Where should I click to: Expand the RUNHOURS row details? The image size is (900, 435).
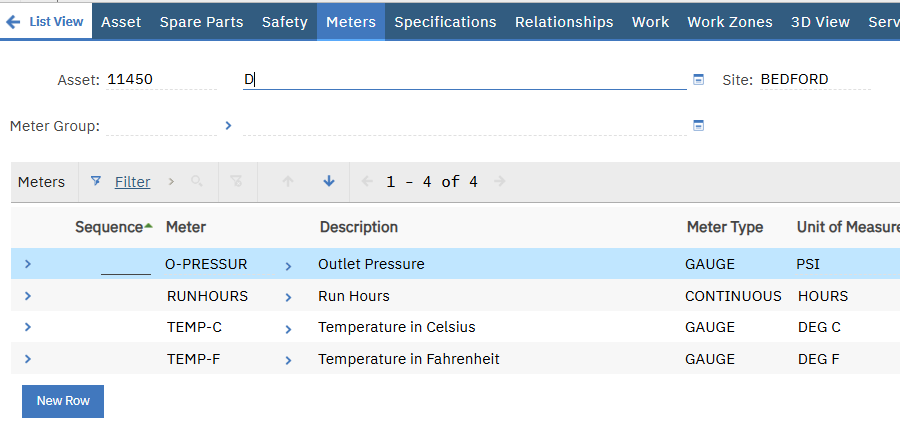coord(28,296)
